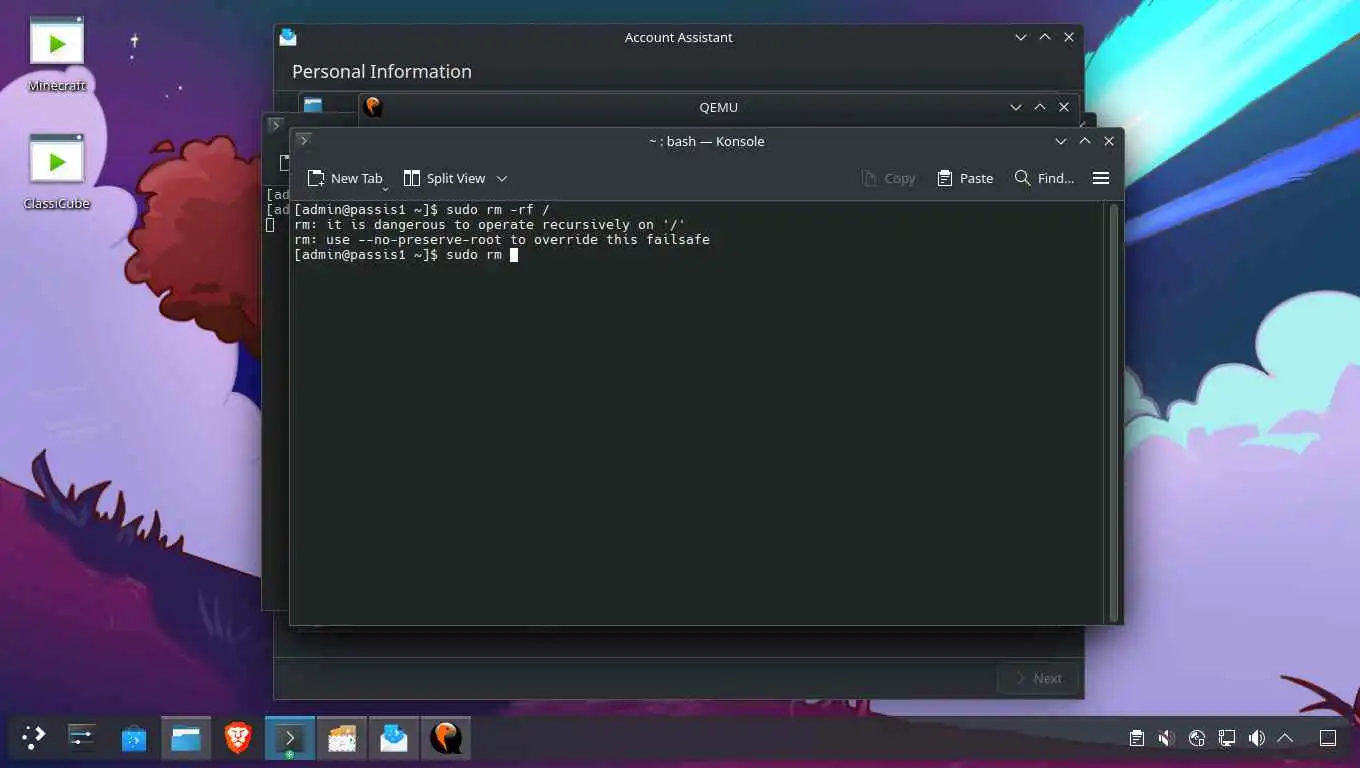The image size is (1360, 768).
Task: Maximize the Account Assistant window
Action: [x=1045, y=37]
